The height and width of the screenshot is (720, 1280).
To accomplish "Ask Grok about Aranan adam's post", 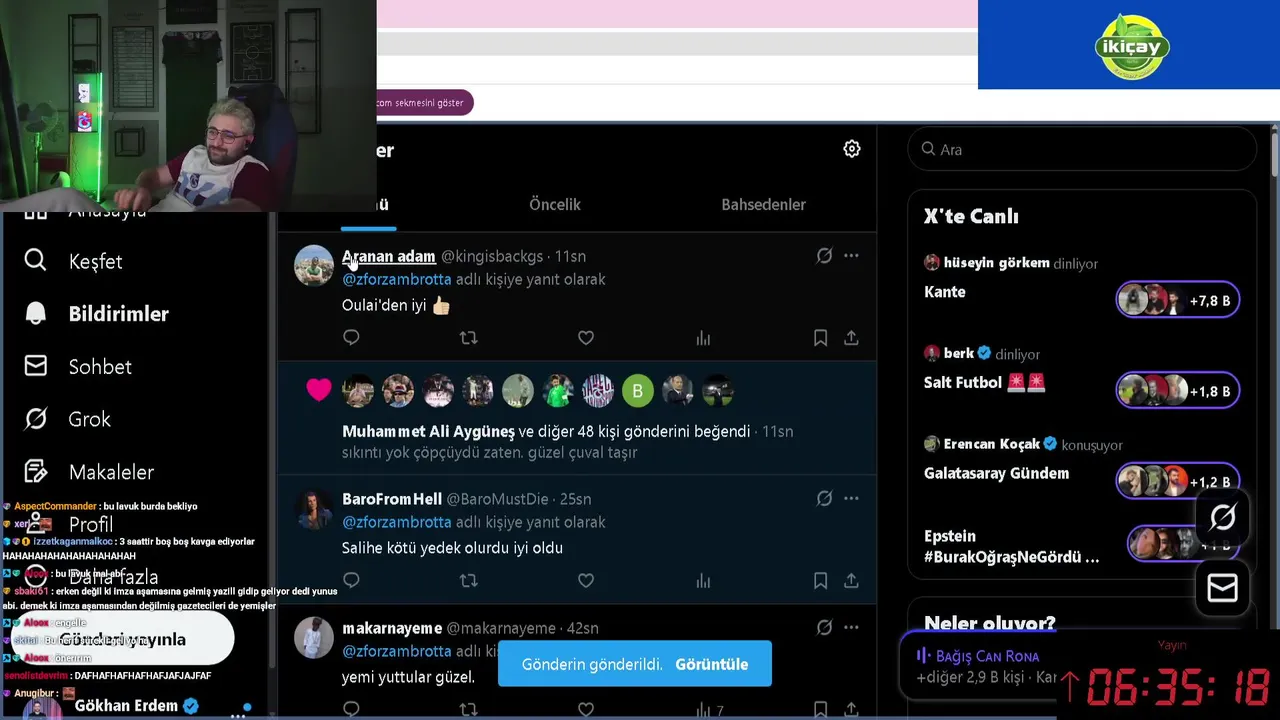I will (x=824, y=256).
